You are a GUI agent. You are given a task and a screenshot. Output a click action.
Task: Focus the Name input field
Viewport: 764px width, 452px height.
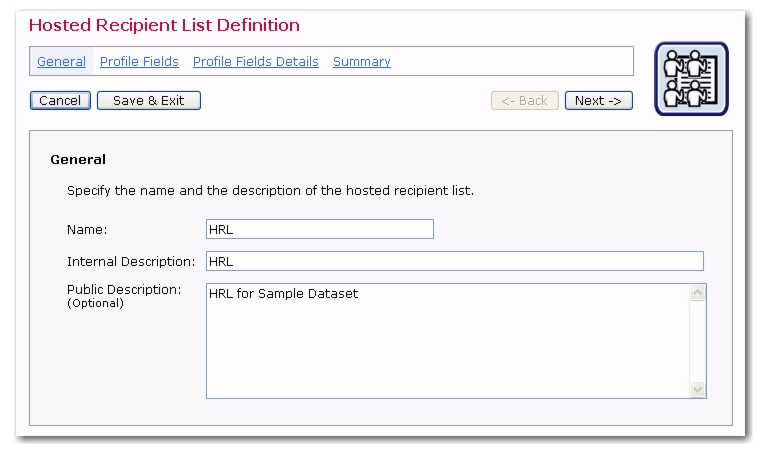pos(320,229)
